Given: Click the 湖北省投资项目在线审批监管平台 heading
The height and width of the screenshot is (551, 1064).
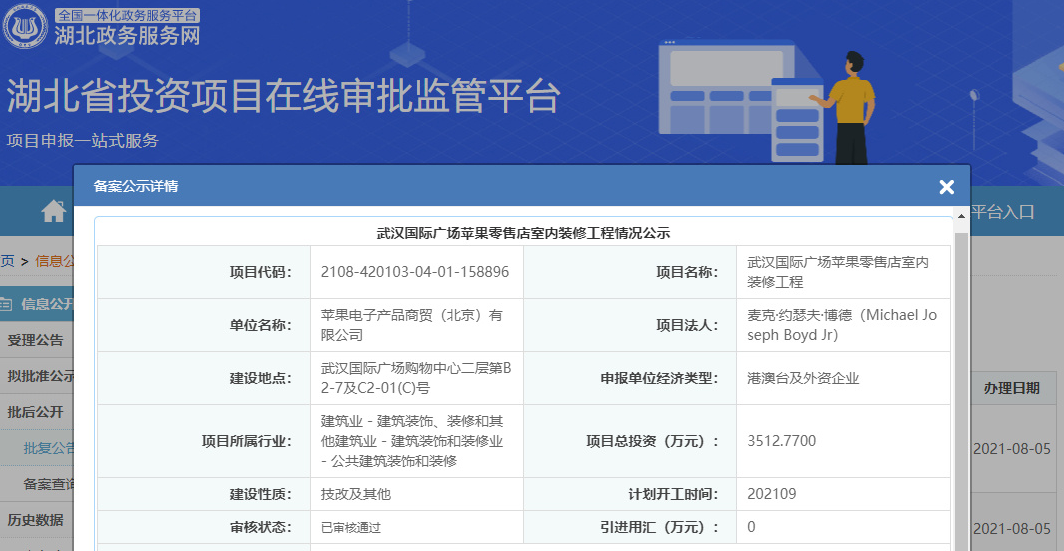Looking at the screenshot, I should (x=283, y=97).
